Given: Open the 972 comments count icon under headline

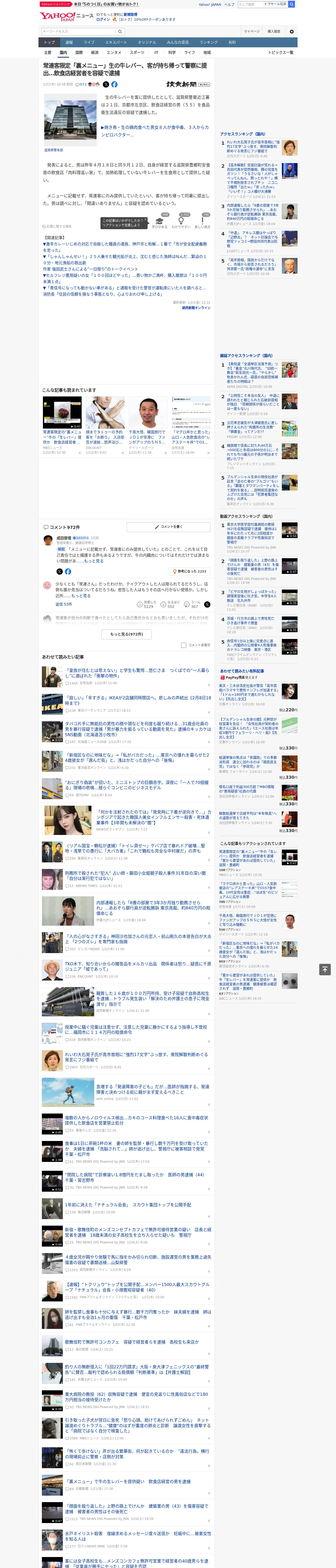Looking at the screenshot, I should (82, 85).
